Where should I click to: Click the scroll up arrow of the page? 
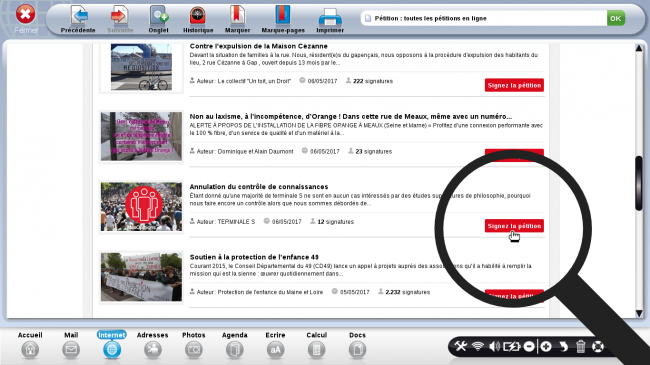pyautogui.click(x=639, y=48)
